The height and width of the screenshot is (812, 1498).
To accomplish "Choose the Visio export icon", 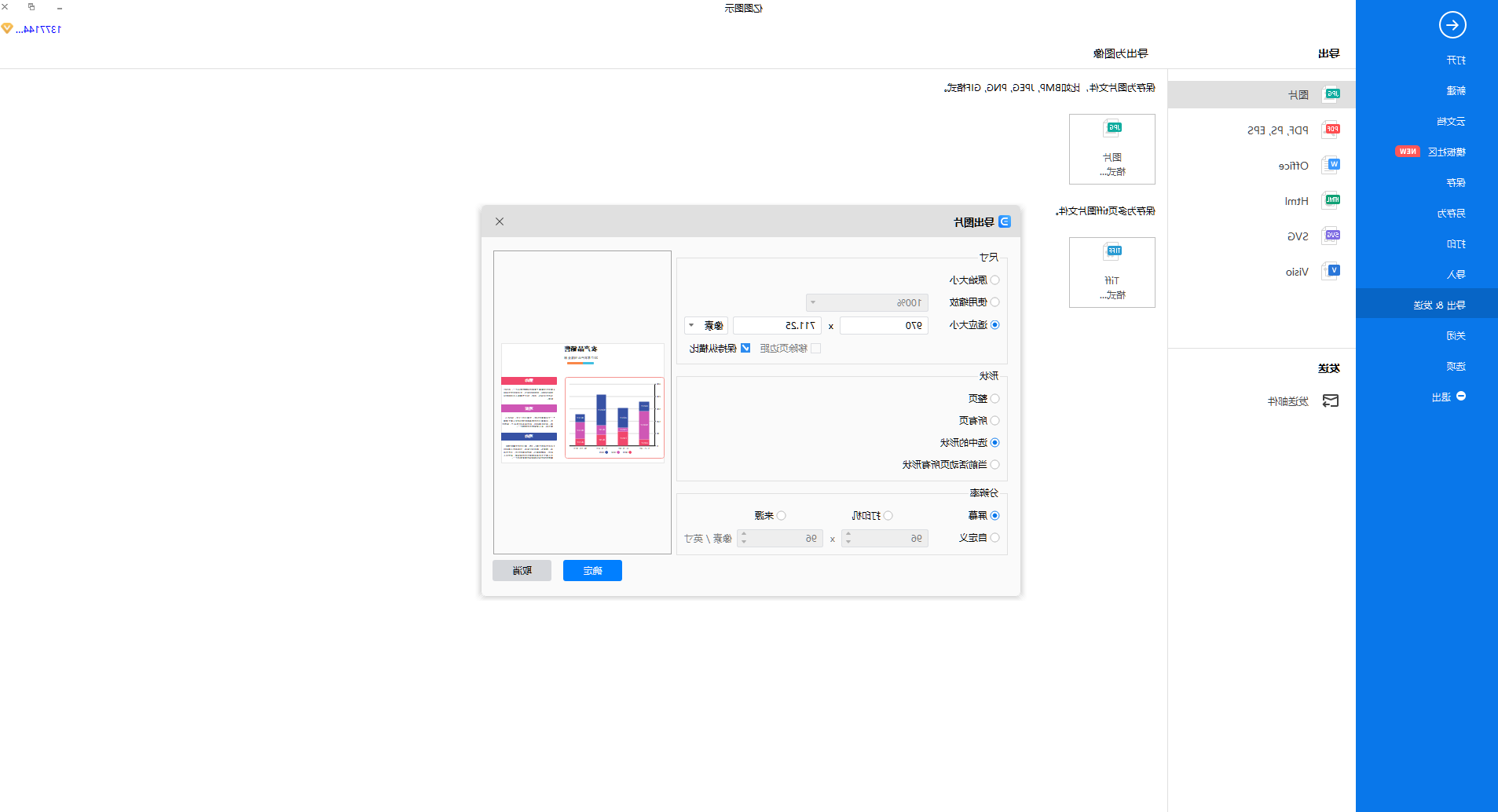I will pos(1331,271).
